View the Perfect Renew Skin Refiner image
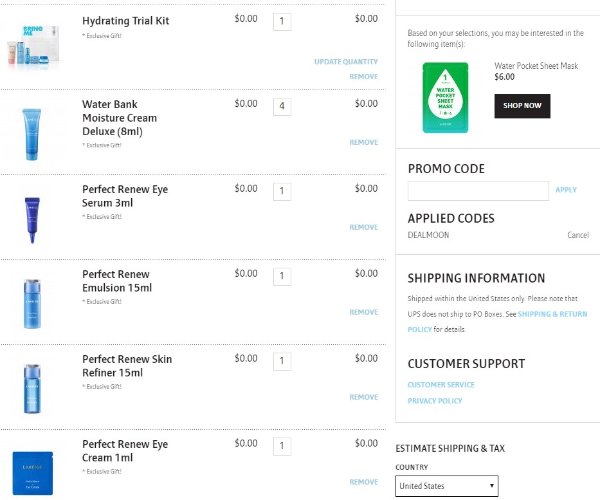The width and height of the screenshot is (600, 500). [x=32, y=389]
